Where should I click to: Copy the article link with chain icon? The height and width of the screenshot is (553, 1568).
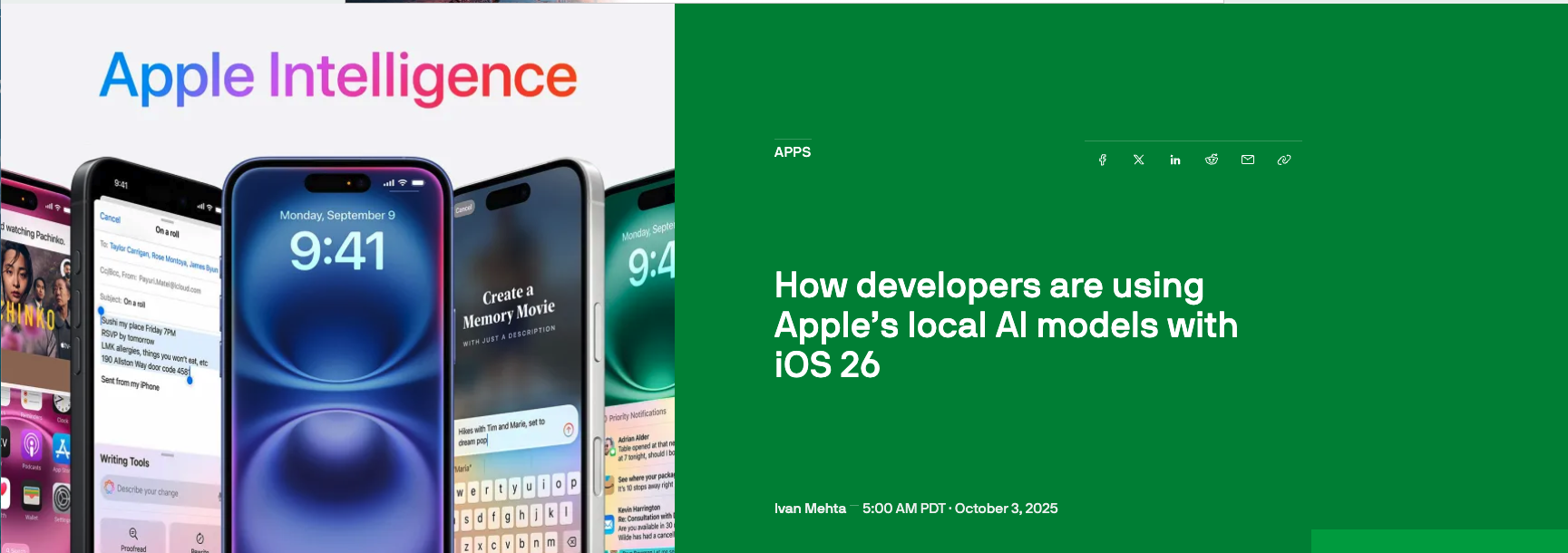(x=1284, y=160)
